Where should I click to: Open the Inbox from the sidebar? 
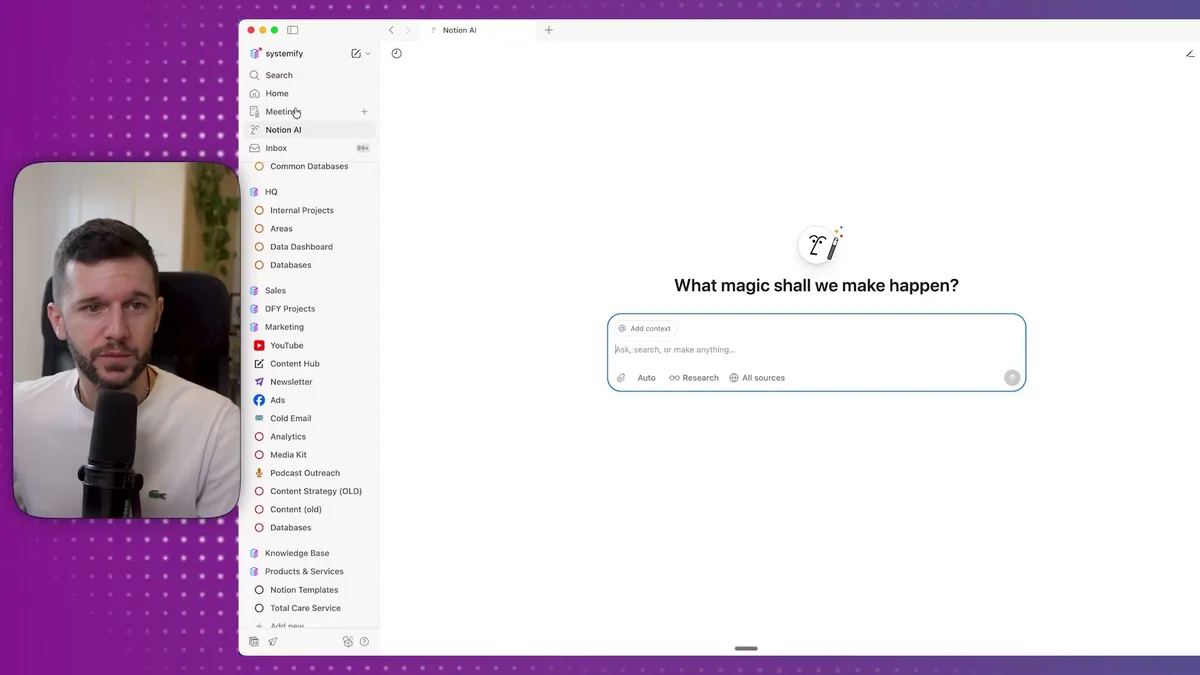[274, 147]
